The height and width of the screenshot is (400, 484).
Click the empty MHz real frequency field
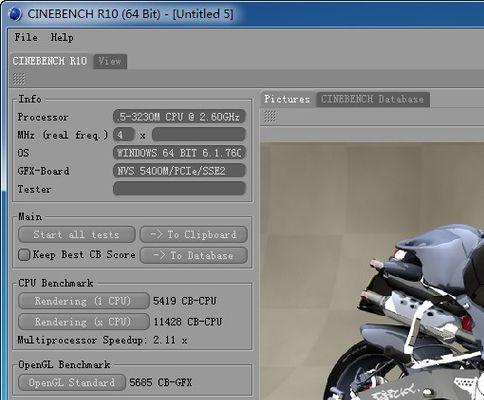pos(199,135)
